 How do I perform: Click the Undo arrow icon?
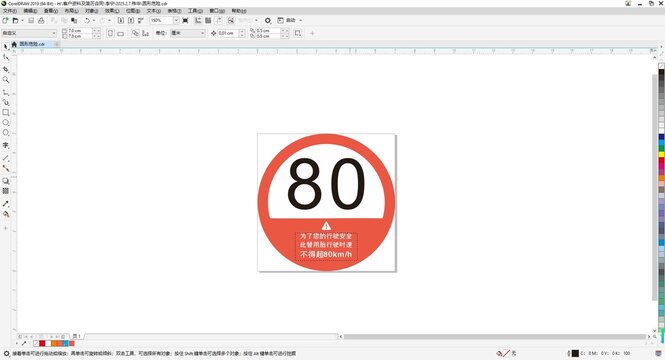(87, 20)
